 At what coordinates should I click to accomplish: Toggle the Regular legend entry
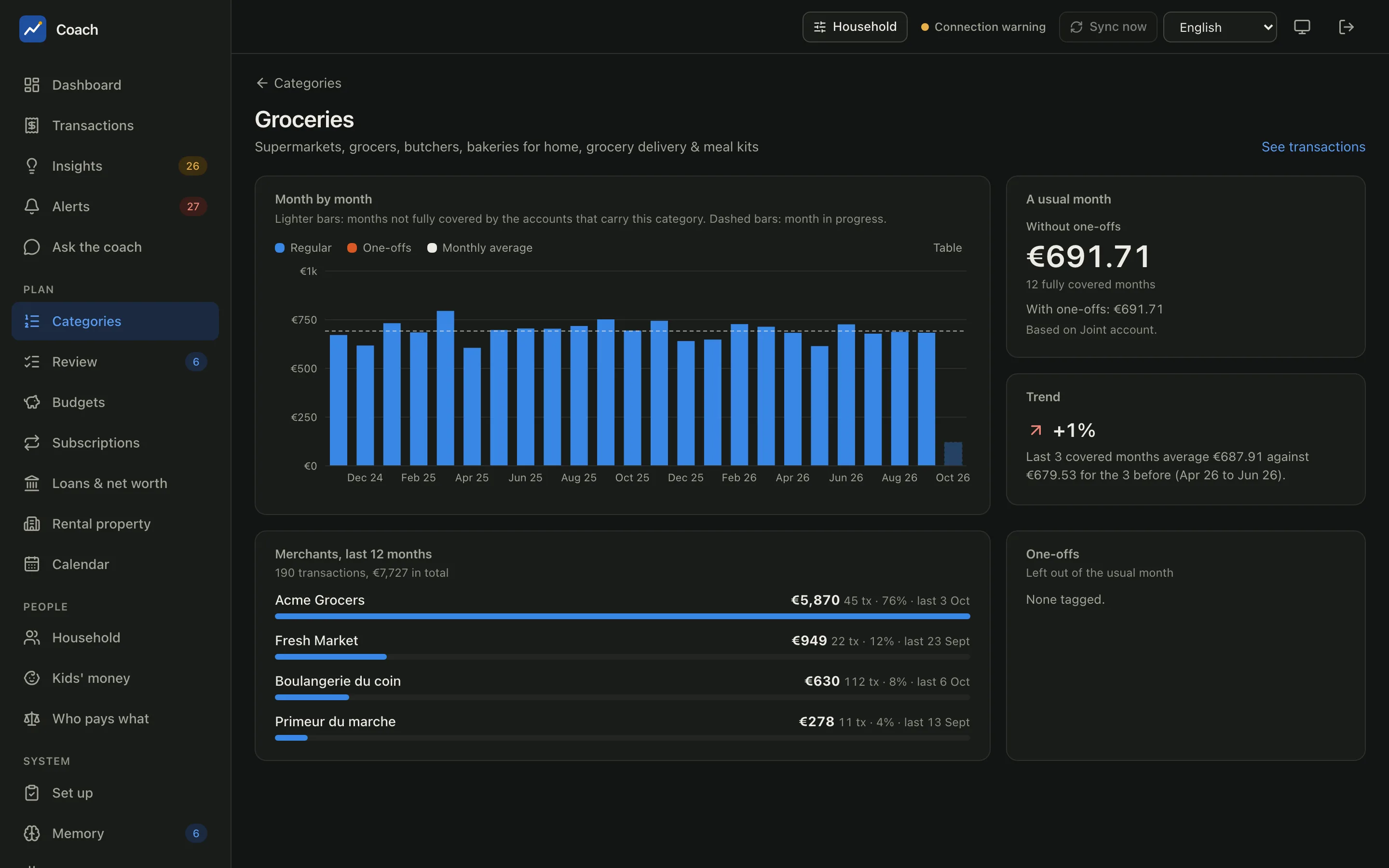point(303,247)
